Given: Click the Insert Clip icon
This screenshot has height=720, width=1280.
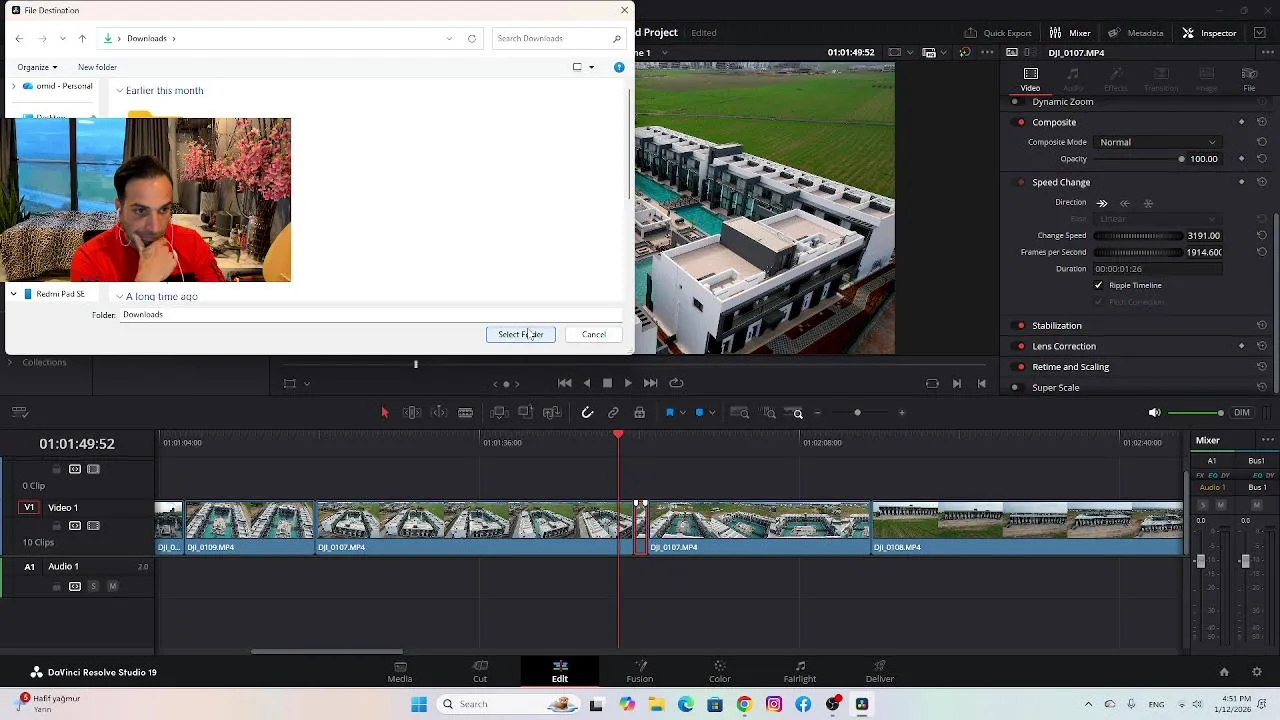Looking at the screenshot, I should click(499, 413).
